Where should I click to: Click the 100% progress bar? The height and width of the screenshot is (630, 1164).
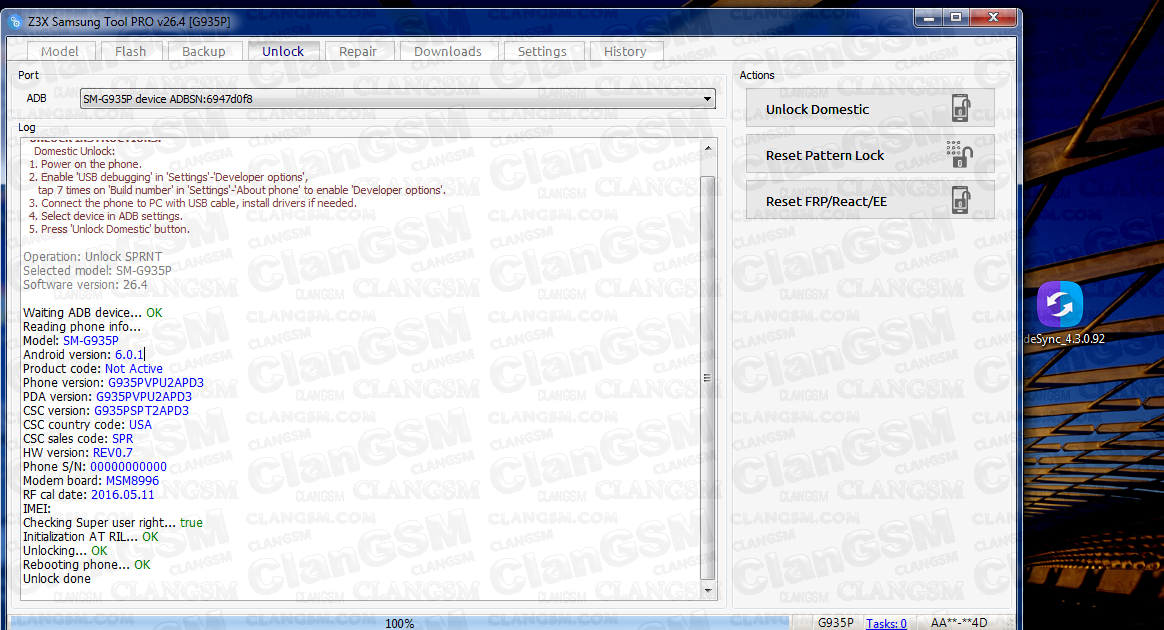399,623
